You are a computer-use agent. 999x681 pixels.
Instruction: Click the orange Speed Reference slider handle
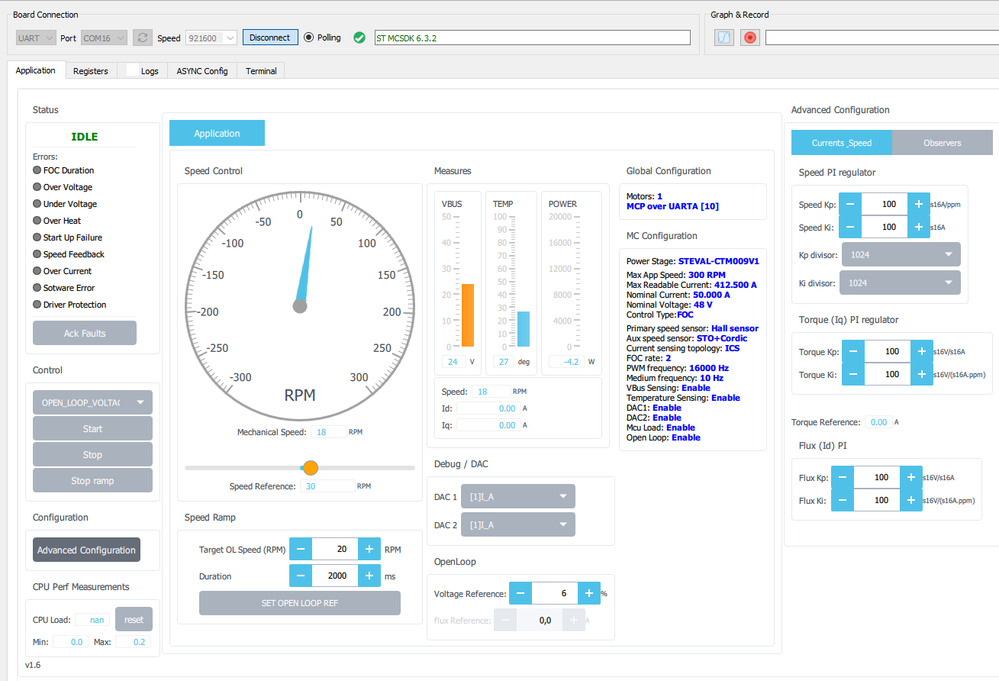coord(310,468)
